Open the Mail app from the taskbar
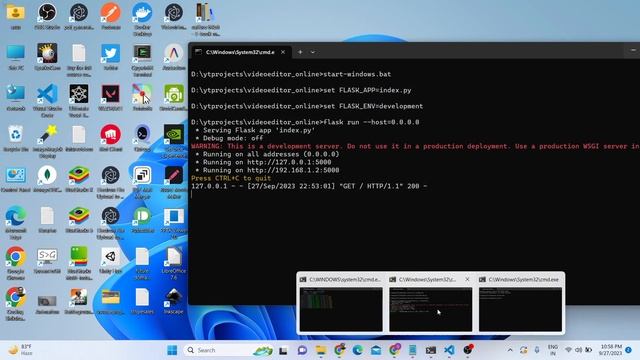This screenshot has height=360, width=640. [x=376, y=350]
